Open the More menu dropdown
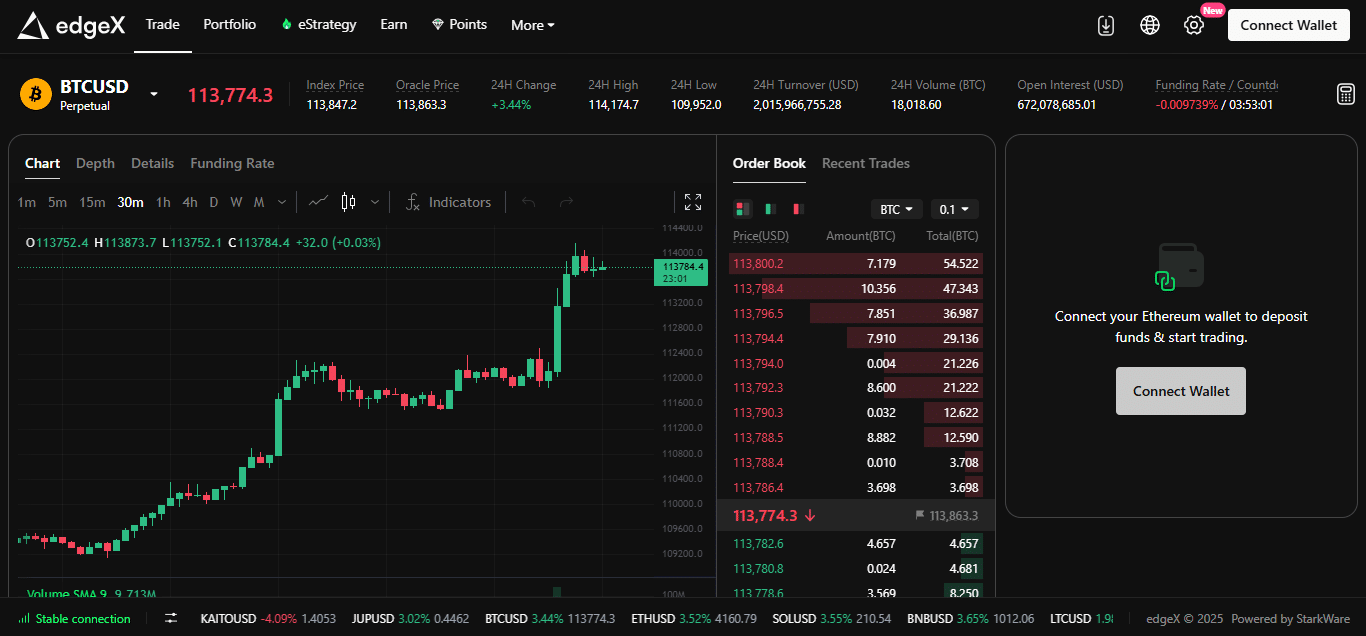 coord(533,25)
